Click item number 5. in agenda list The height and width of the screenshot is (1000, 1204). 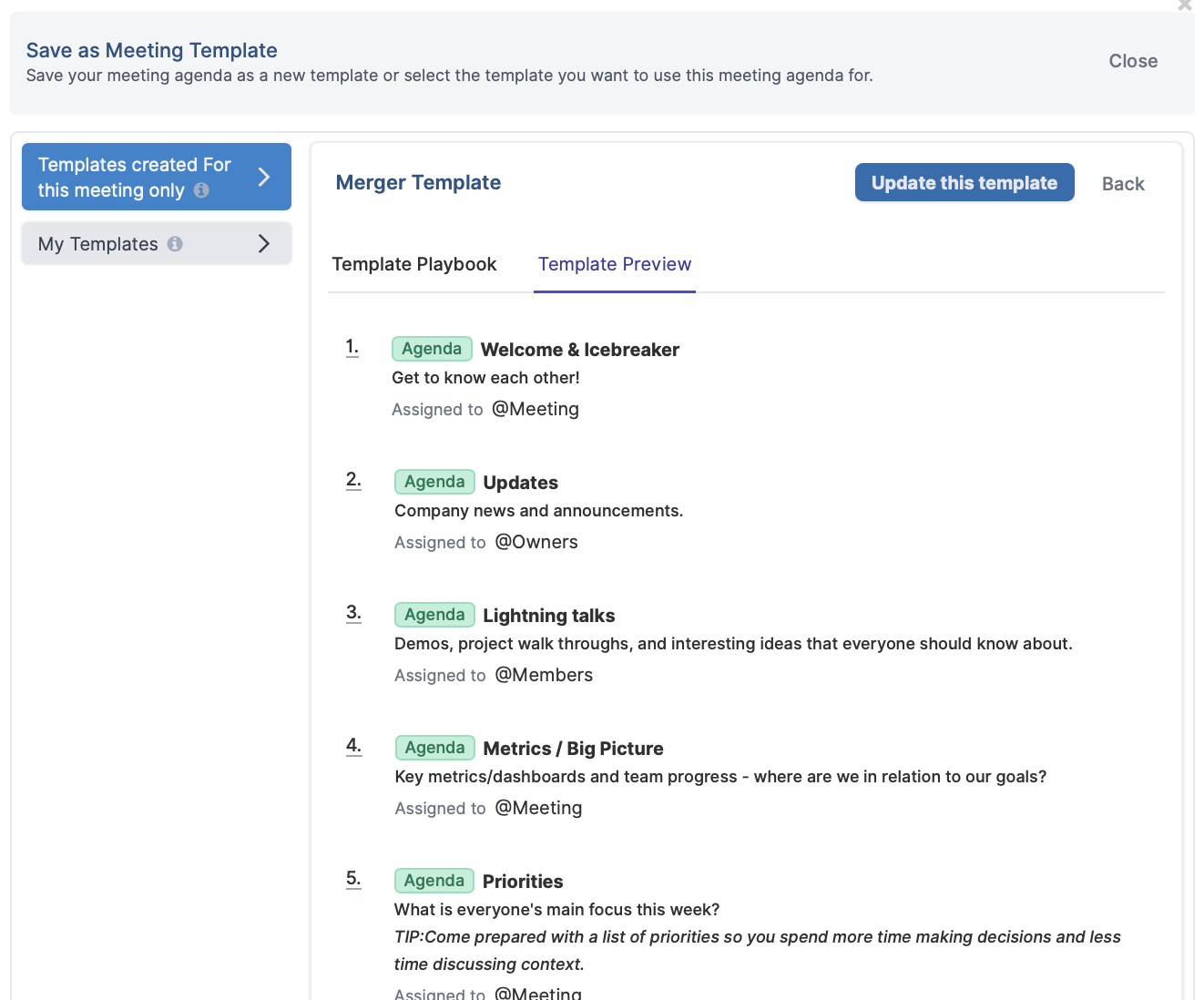tap(353, 879)
